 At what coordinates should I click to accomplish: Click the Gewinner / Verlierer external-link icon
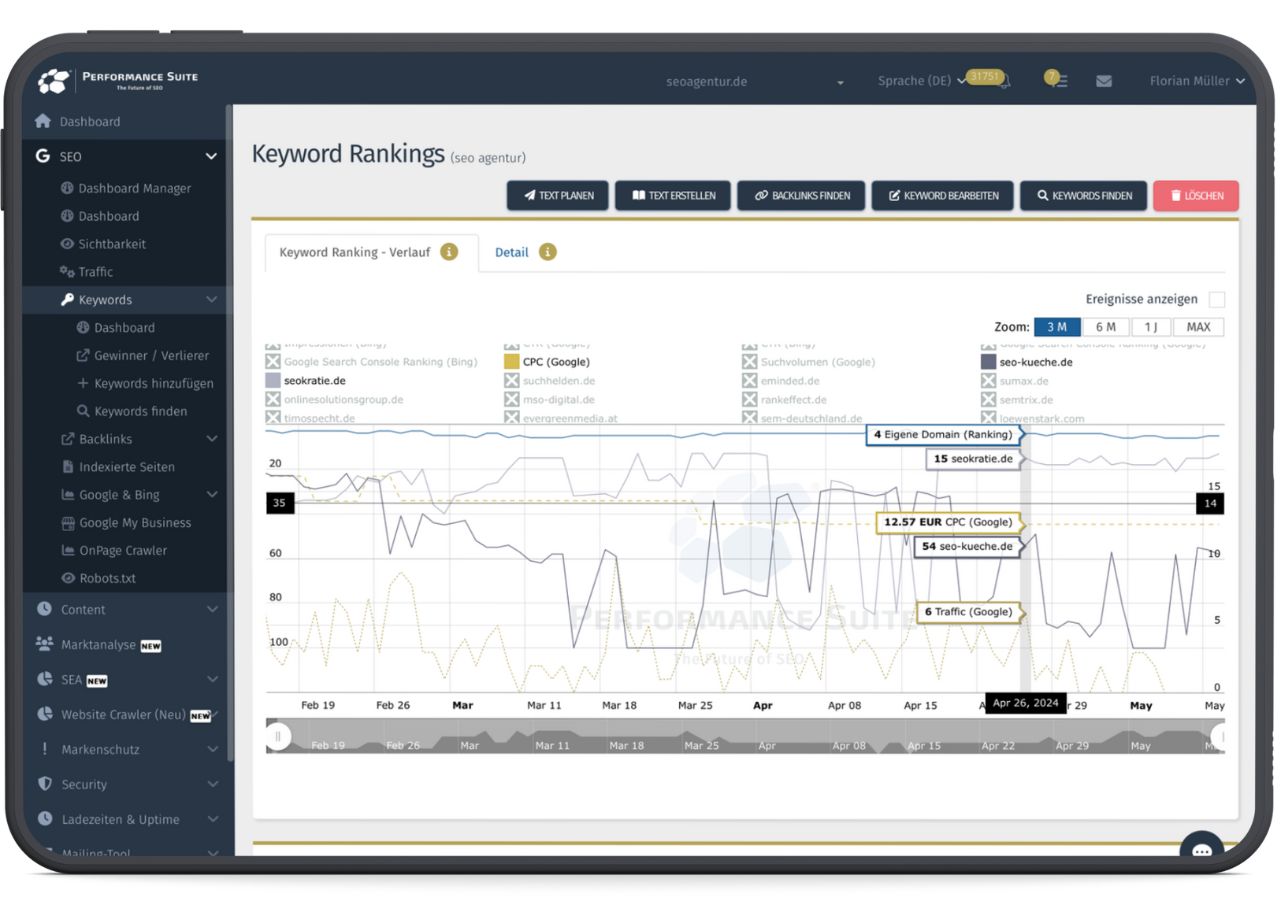pyautogui.click(x=83, y=356)
